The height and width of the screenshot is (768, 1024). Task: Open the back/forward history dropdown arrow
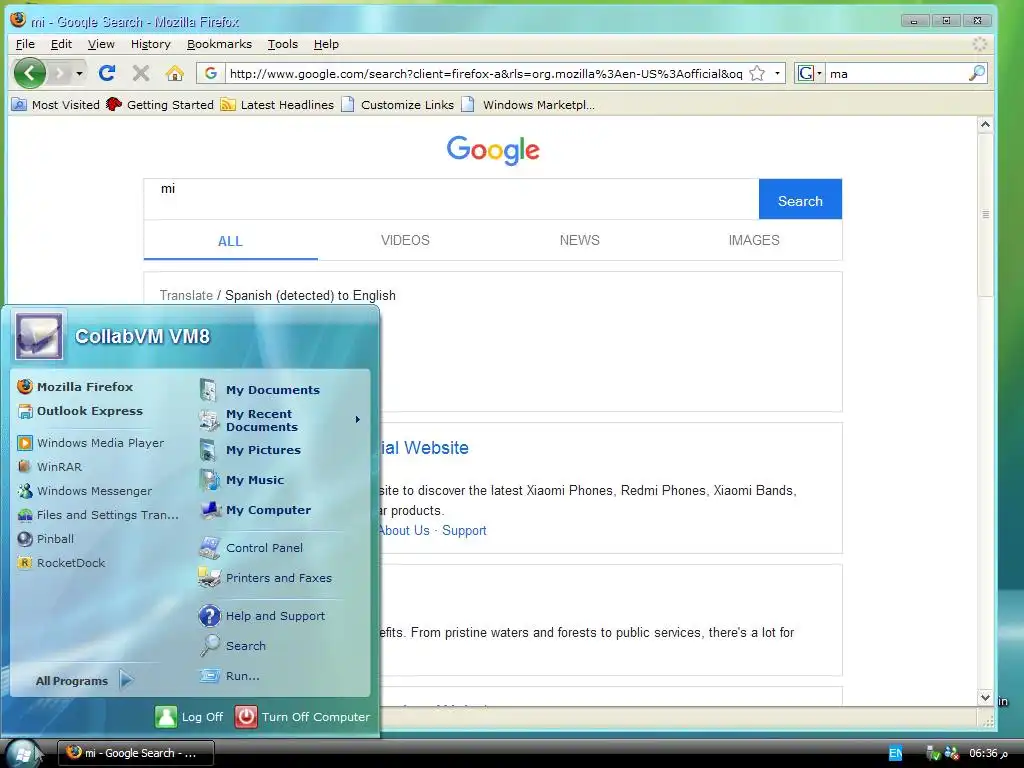[80, 73]
